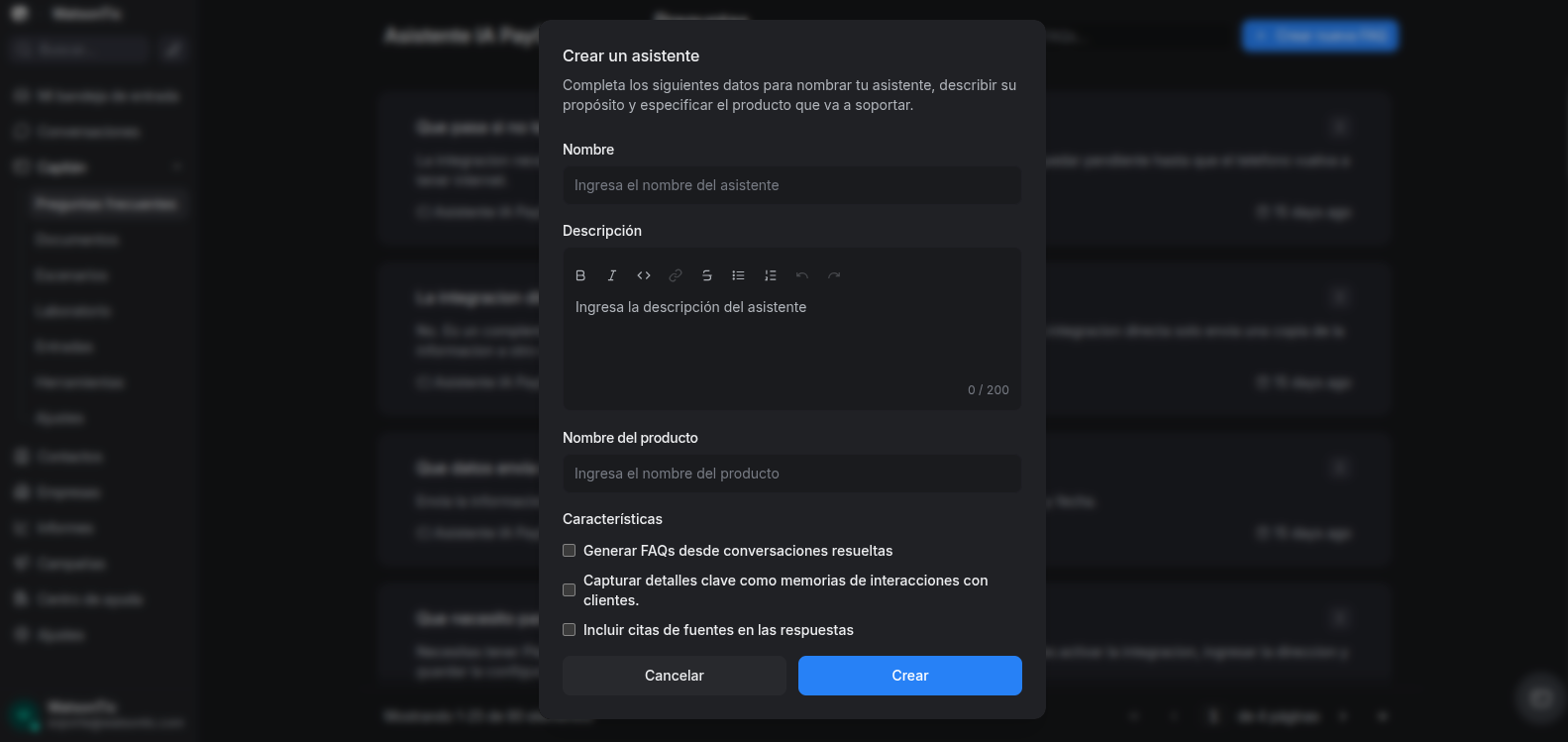Enable Generar FAQs desde conversaciones resueltas
The width and height of the screenshot is (1568, 742).
coord(570,551)
